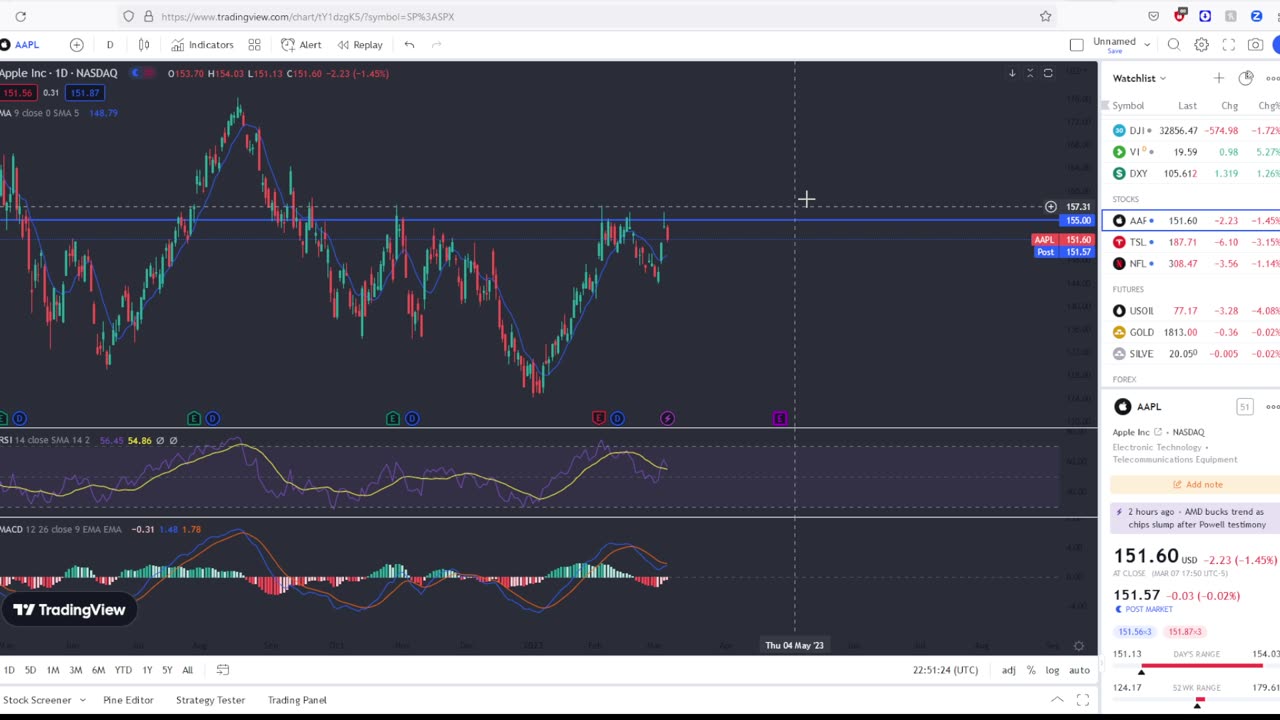
Task: Expand bottom panel with chevron
Action: pyautogui.click(x=1057, y=700)
